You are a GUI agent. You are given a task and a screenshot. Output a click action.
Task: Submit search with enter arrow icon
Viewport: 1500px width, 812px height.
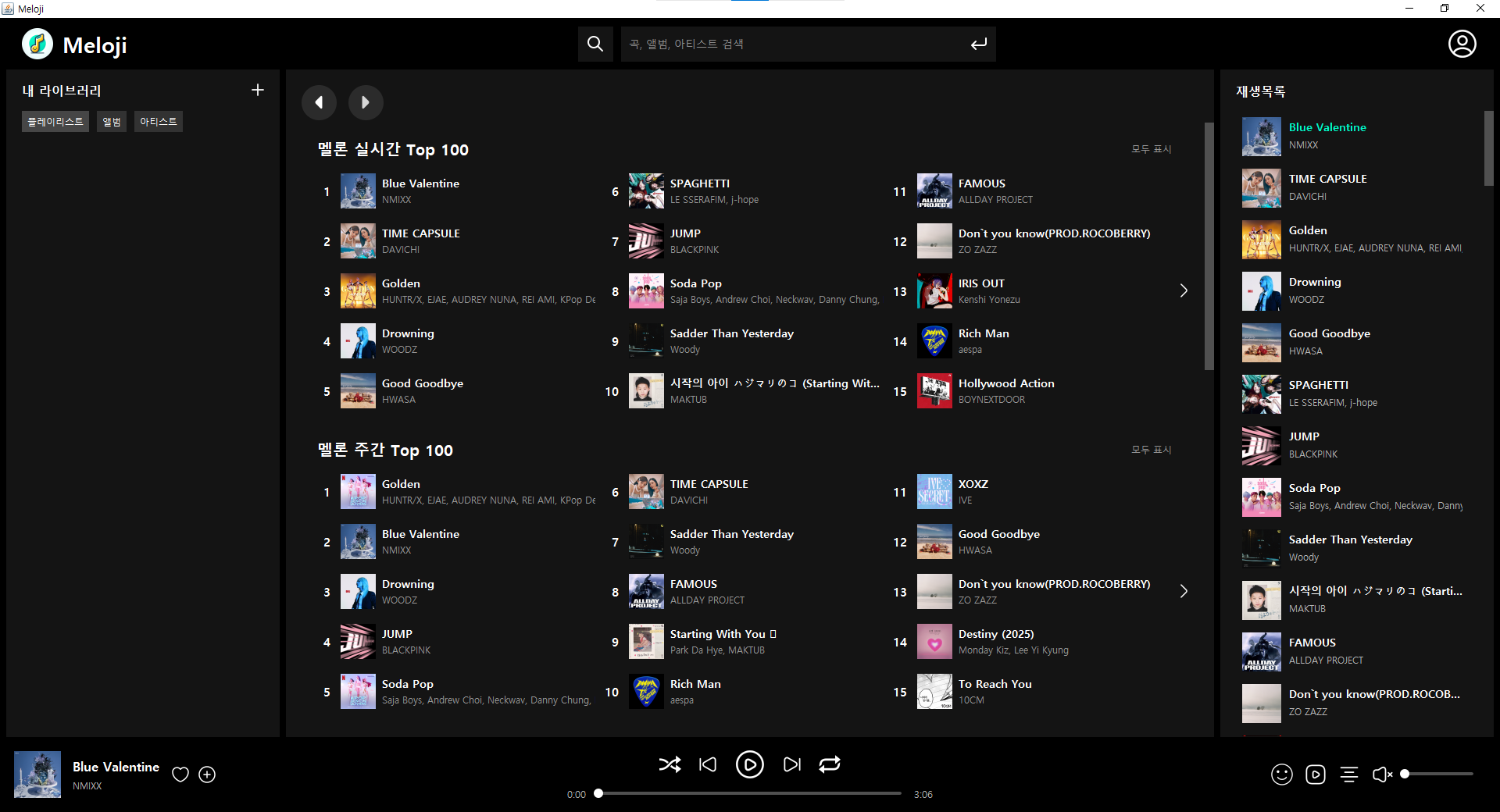(x=978, y=45)
